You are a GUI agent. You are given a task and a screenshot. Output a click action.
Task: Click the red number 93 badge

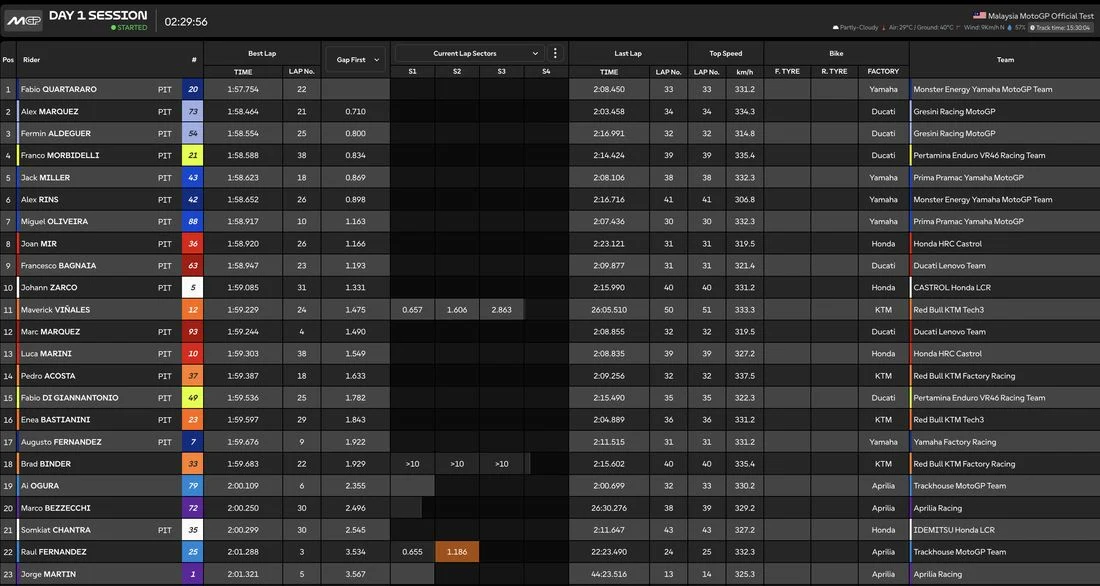(x=192, y=331)
